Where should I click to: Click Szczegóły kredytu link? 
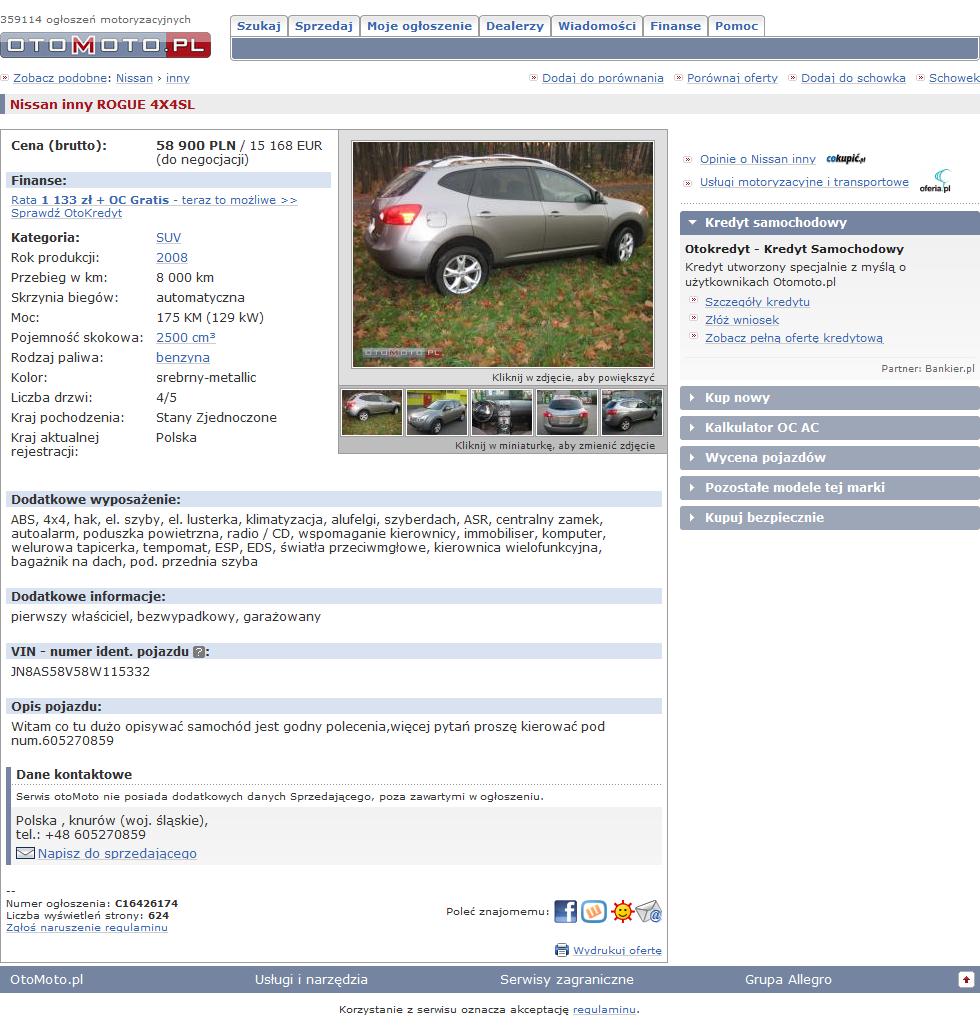(757, 302)
